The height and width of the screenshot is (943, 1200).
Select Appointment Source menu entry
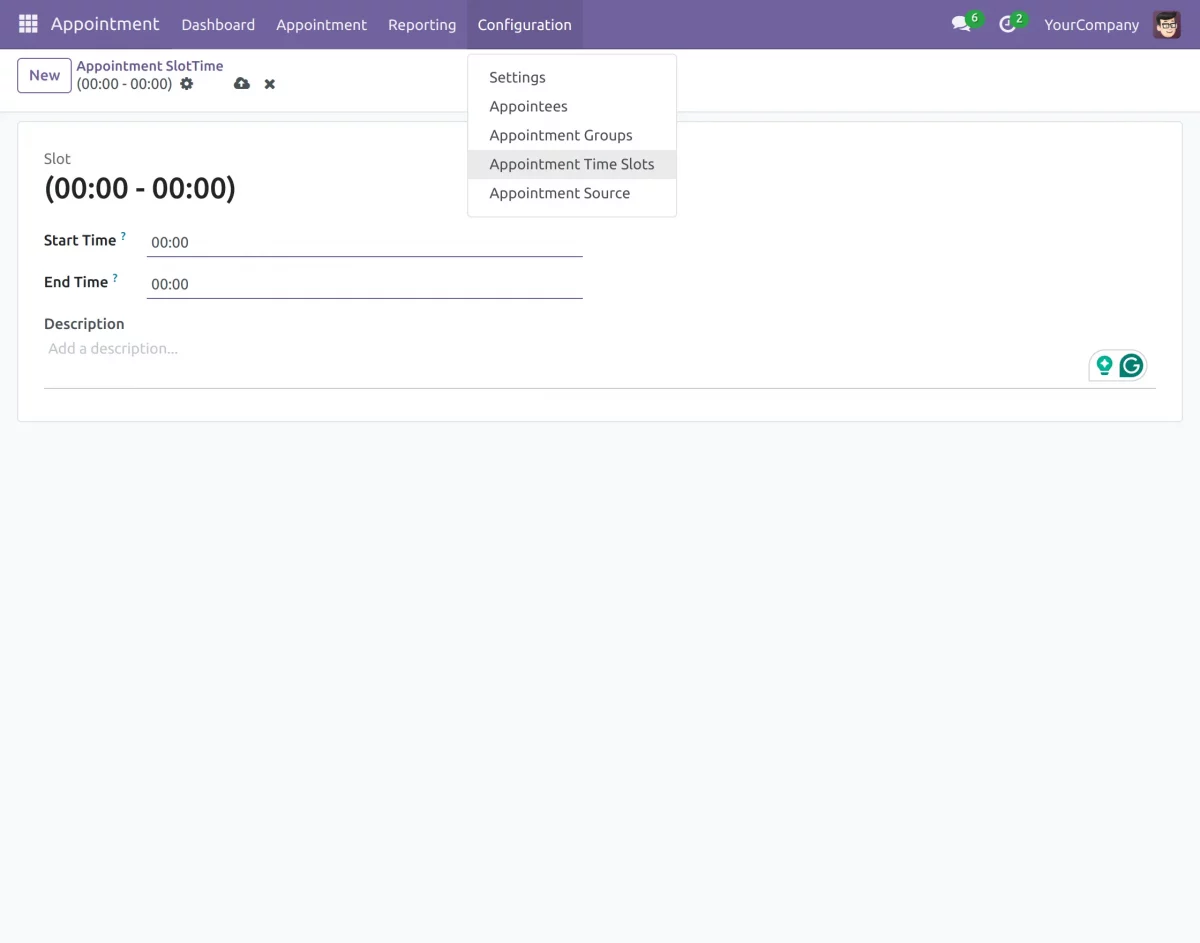point(559,193)
